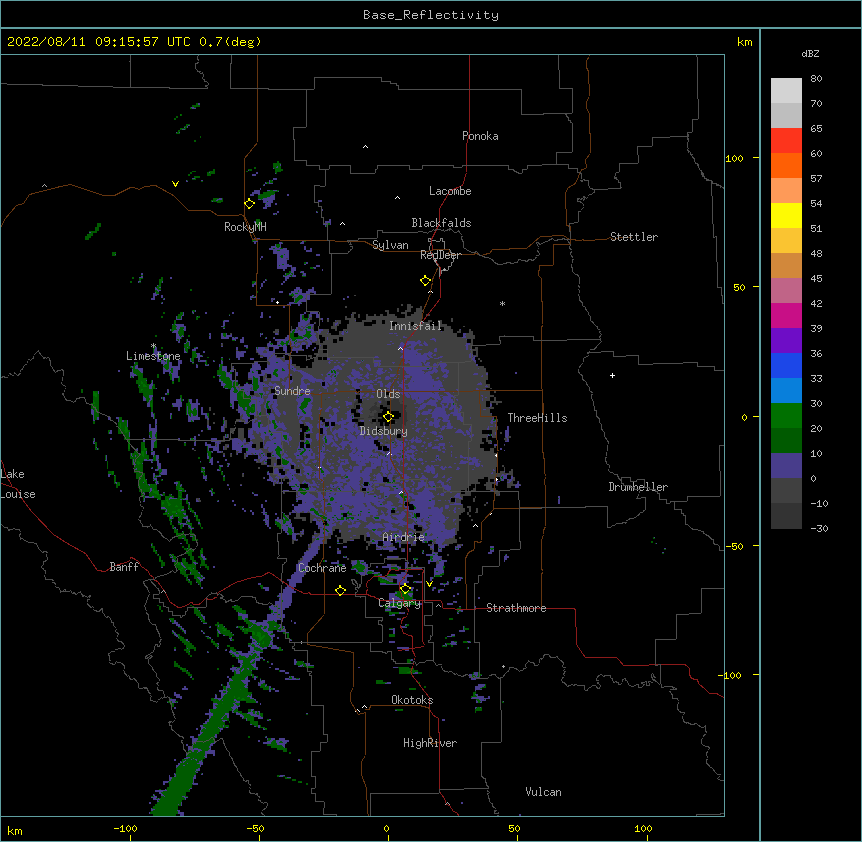Click the 10 dBZ violet legend swatch
The height and width of the screenshot is (842, 862).
pyautogui.click(x=786, y=465)
